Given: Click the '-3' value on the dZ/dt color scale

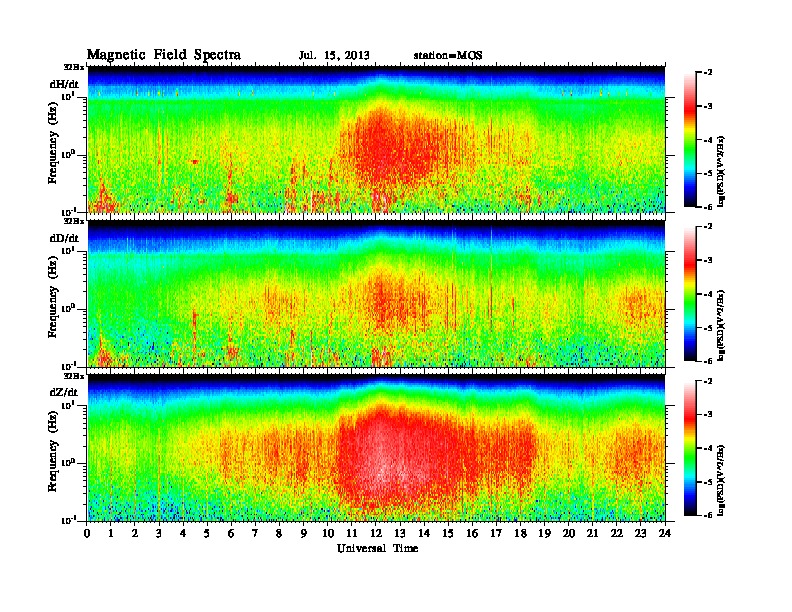Looking at the screenshot, I should (x=708, y=415).
